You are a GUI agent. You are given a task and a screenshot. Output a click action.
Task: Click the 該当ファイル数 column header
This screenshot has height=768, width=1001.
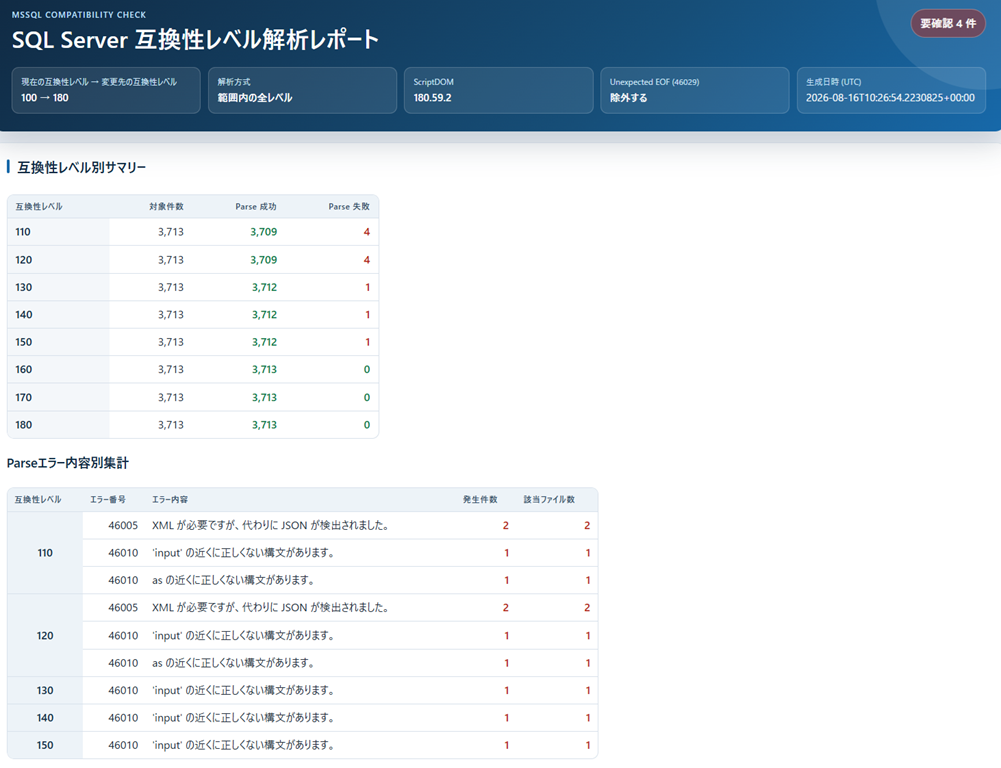[549, 499]
